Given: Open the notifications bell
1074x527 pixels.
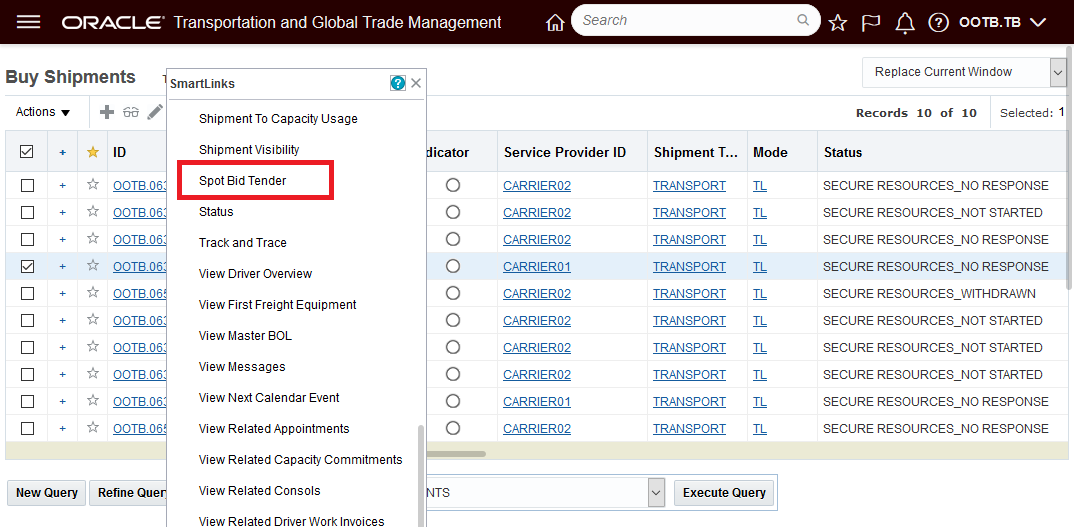Looking at the screenshot, I should pyautogui.click(x=905, y=22).
